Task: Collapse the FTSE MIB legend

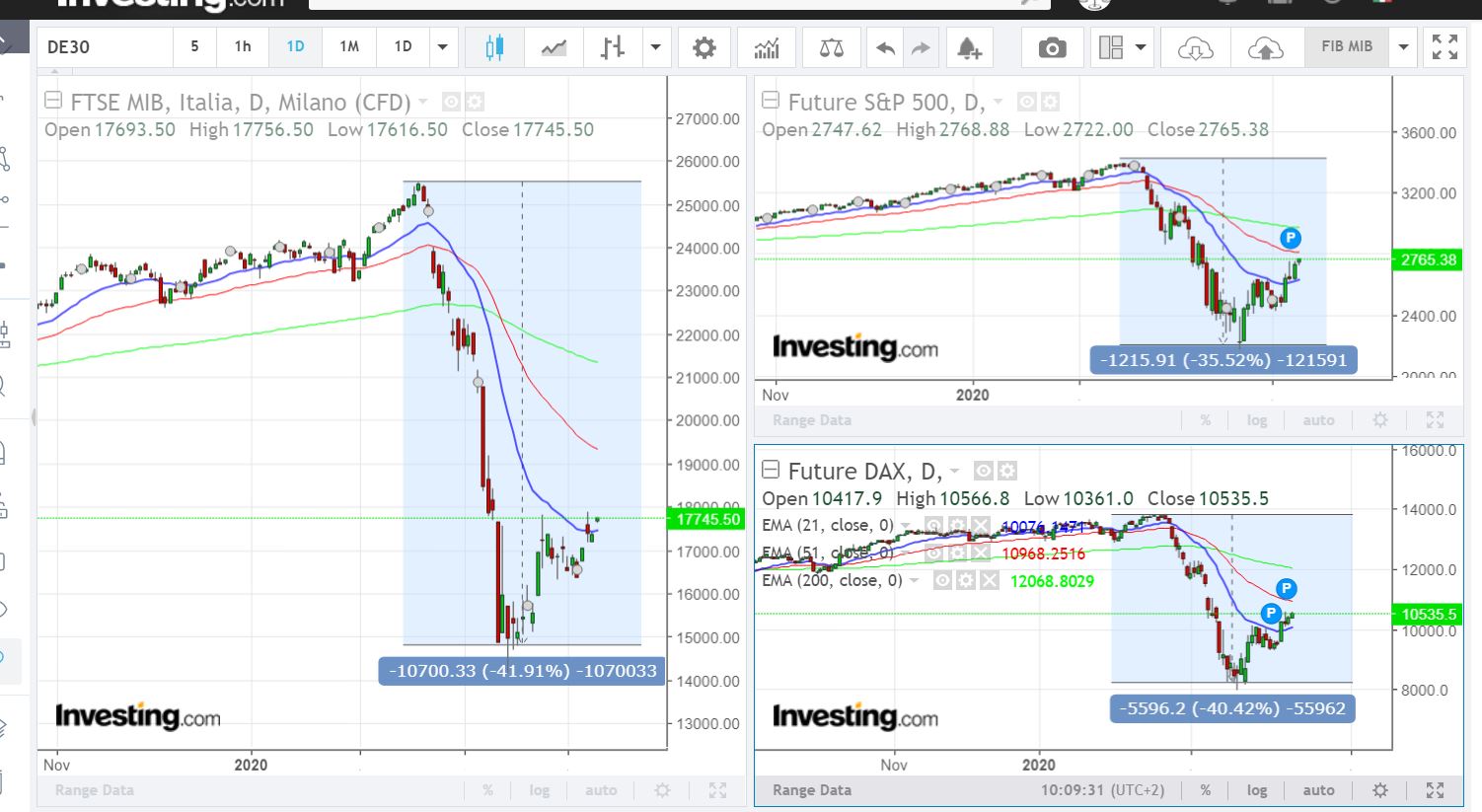Action: coord(54,101)
